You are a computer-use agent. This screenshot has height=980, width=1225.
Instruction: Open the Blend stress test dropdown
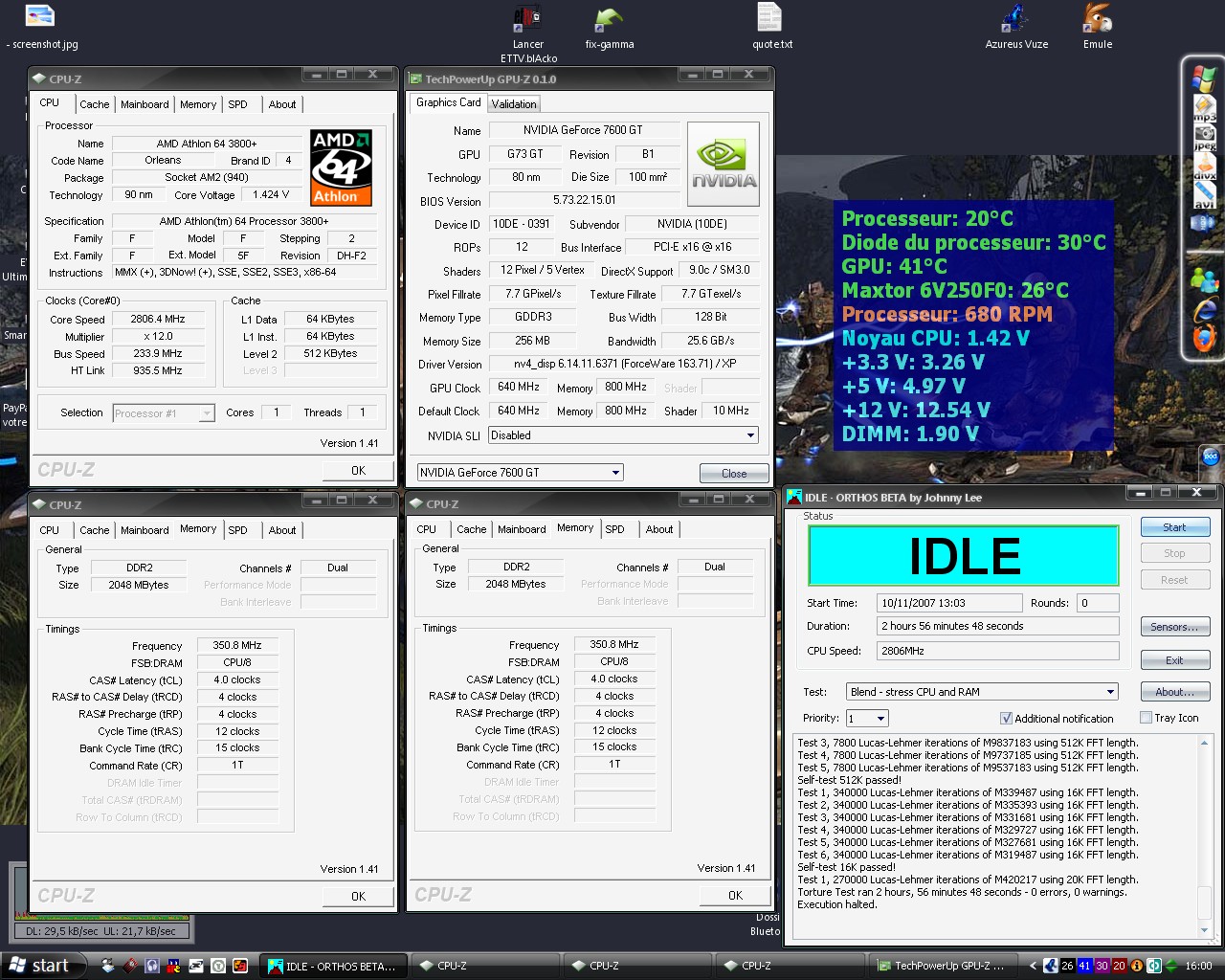click(983, 692)
